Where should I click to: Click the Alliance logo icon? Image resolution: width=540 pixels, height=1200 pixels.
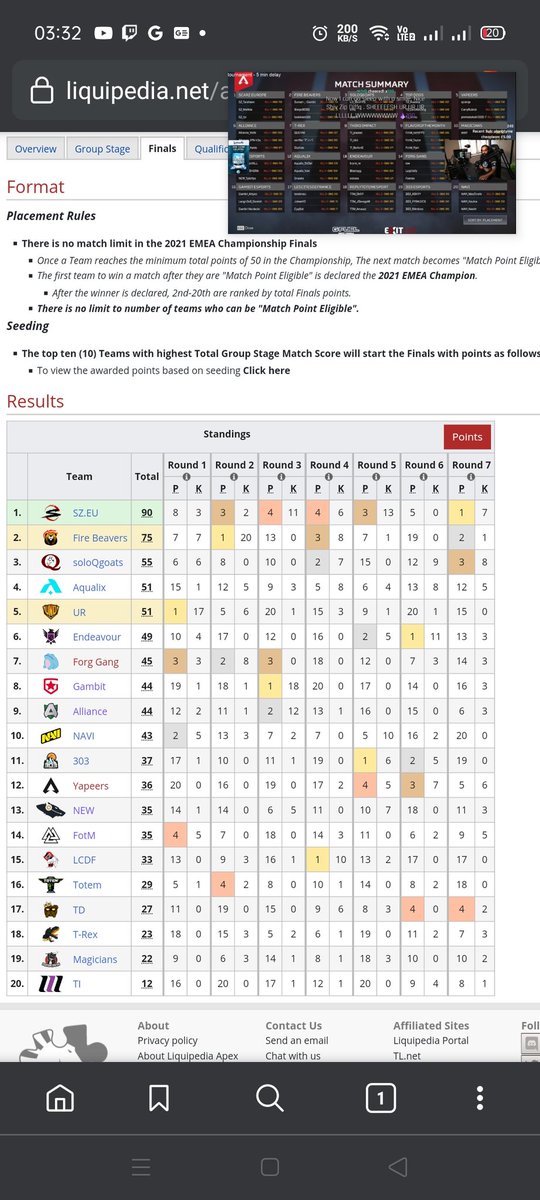tap(52, 711)
